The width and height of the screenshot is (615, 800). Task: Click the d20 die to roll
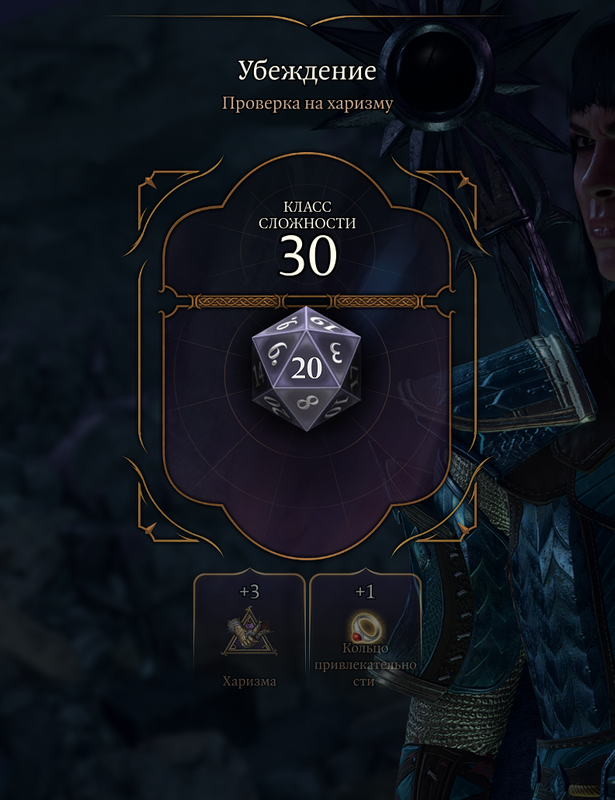tap(306, 368)
